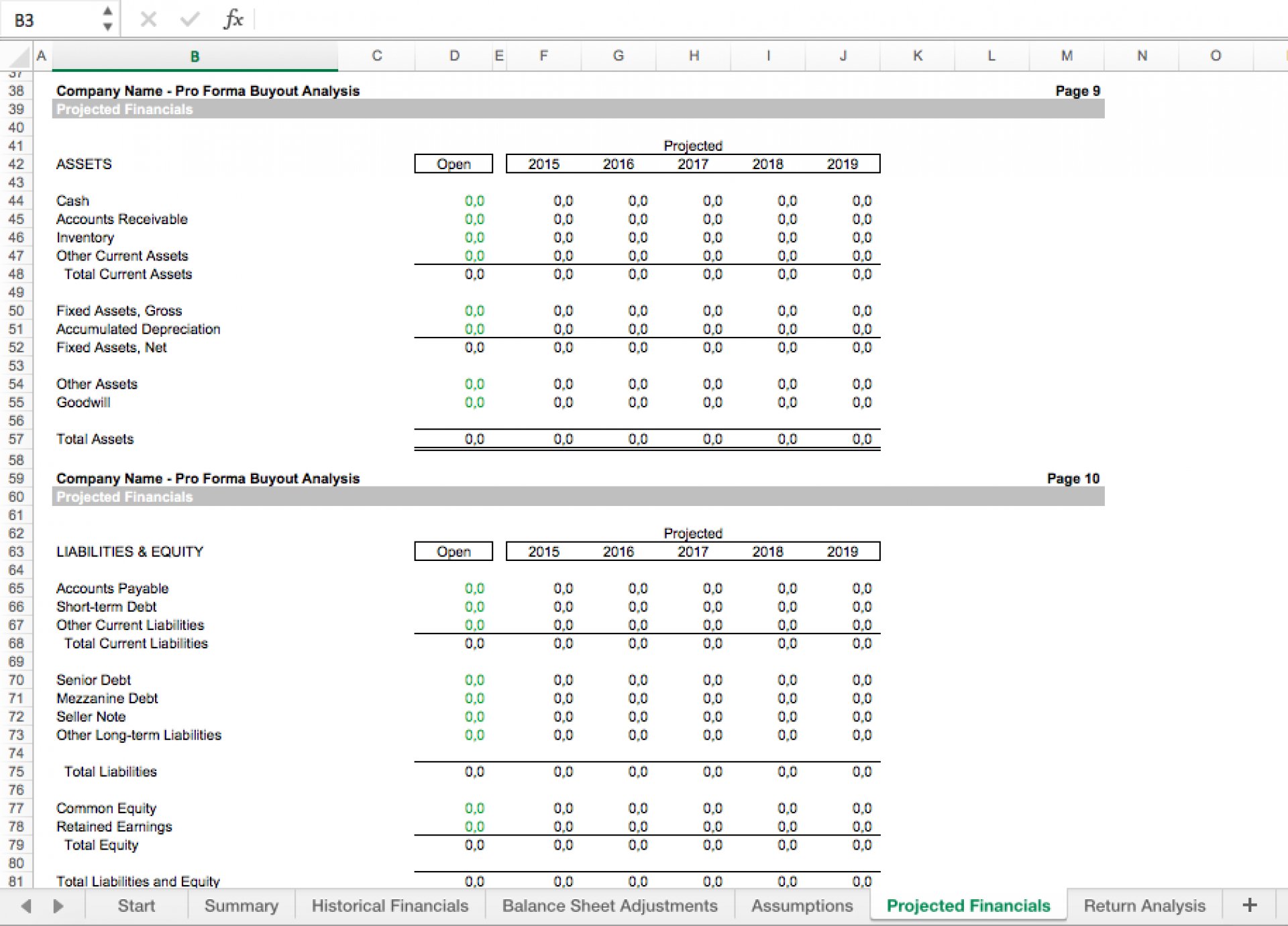The height and width of the screenshot is (926, 1288).
Task: Switch to the Start sheet tab
Action: click(x=136, y=905)
